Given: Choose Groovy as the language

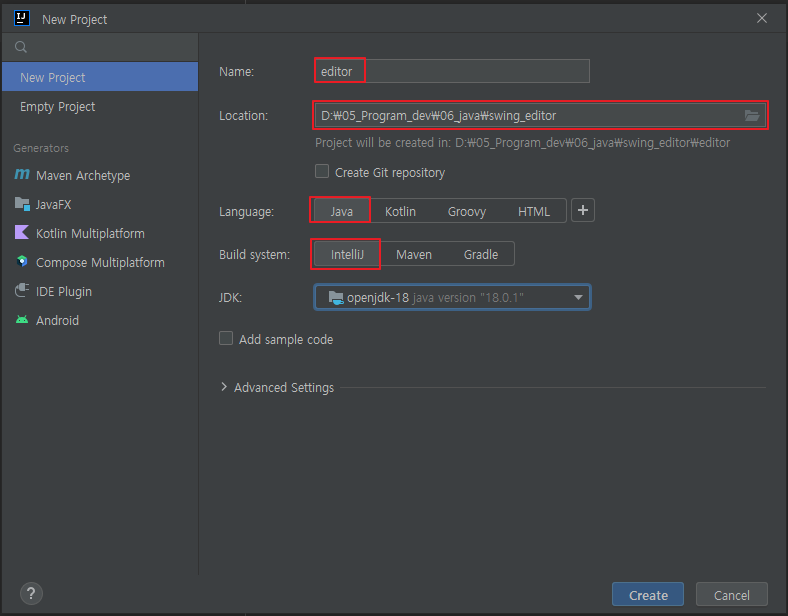Looking at the screenshot, I should (467, 211).
